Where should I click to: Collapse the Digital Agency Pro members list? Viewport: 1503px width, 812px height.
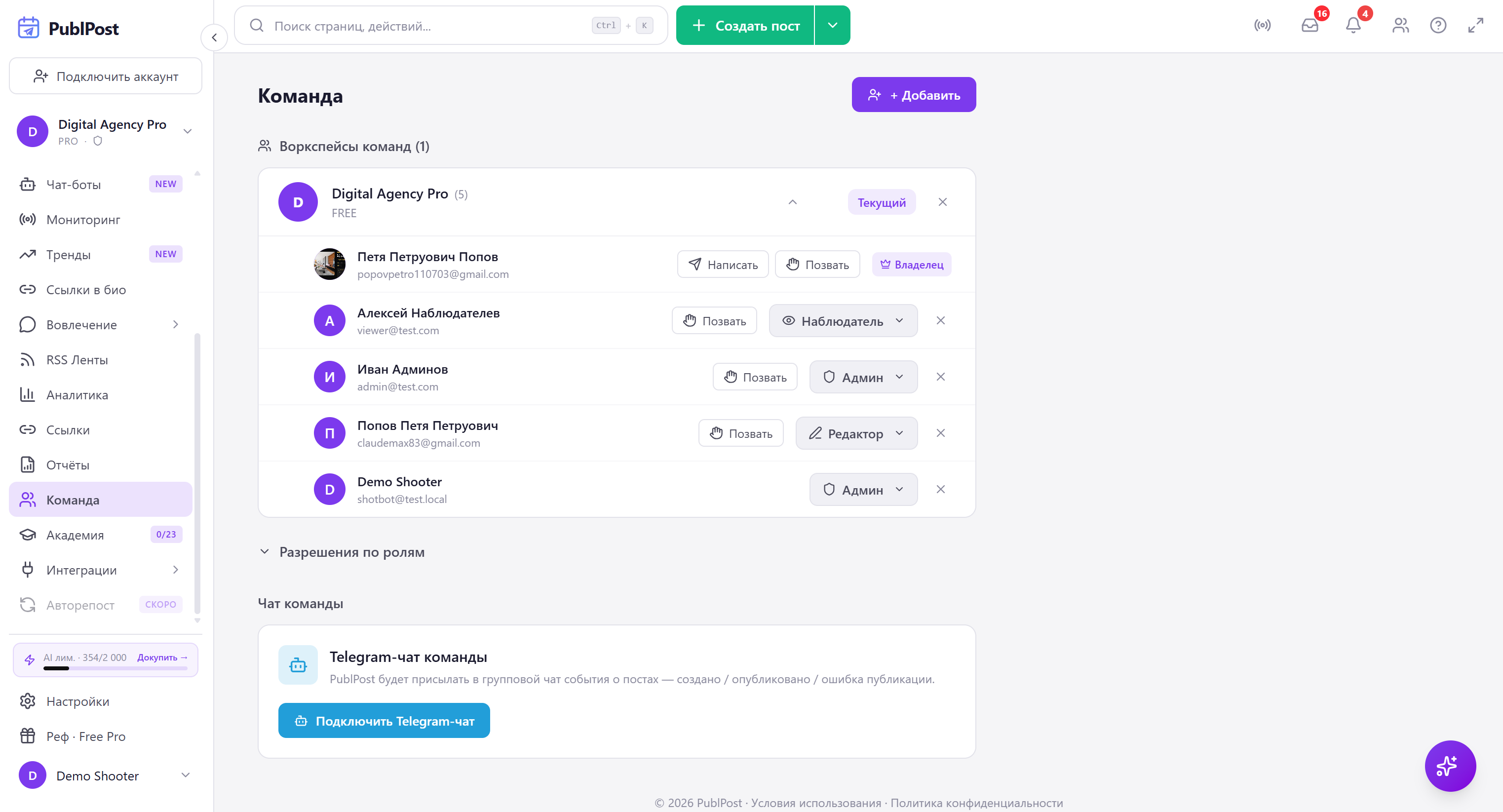(792, 202)
